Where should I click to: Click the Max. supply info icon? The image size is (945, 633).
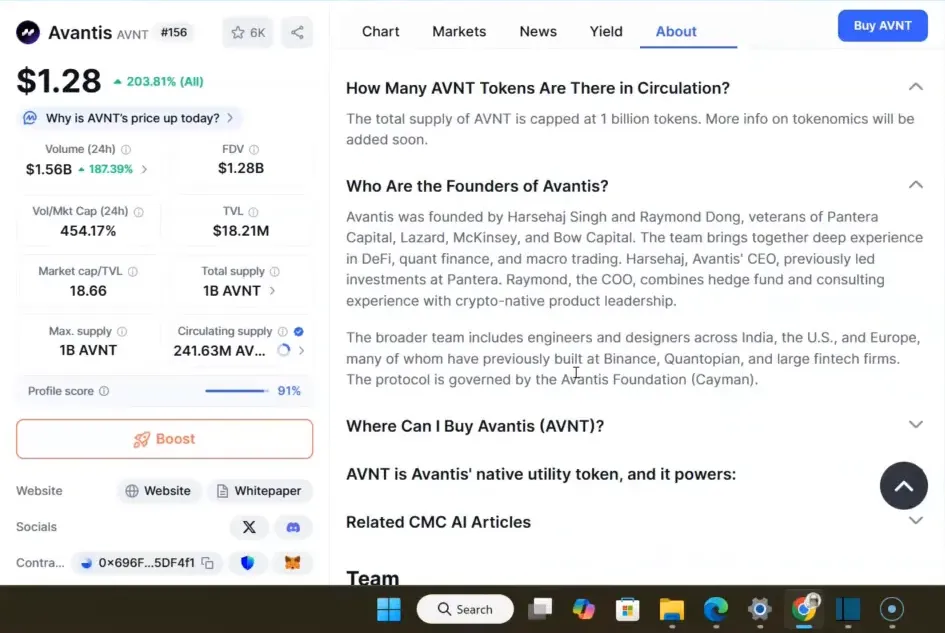tap(122, 332)
